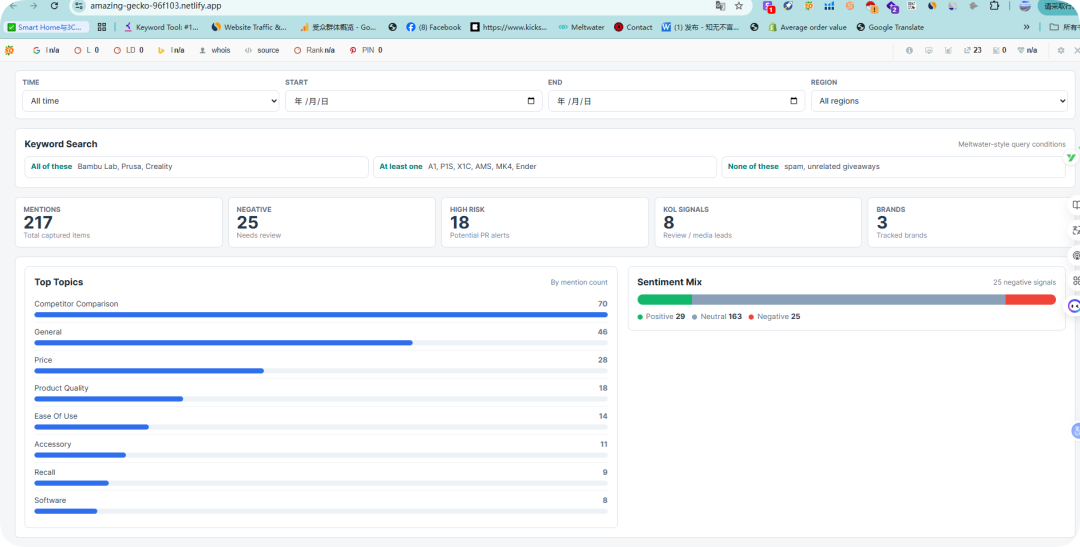The image size is (1080, 547).
Task: Open the START date calendar picker icon
Action: (x=531, y=101)
